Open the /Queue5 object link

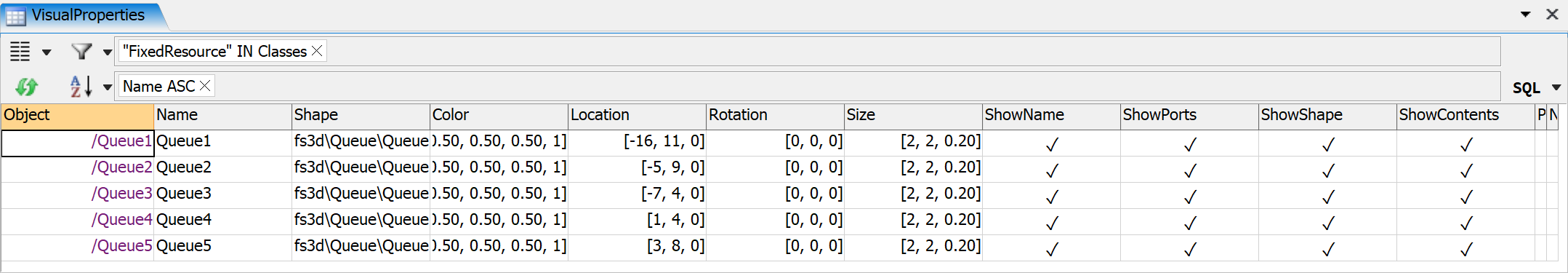click(121, 246)
